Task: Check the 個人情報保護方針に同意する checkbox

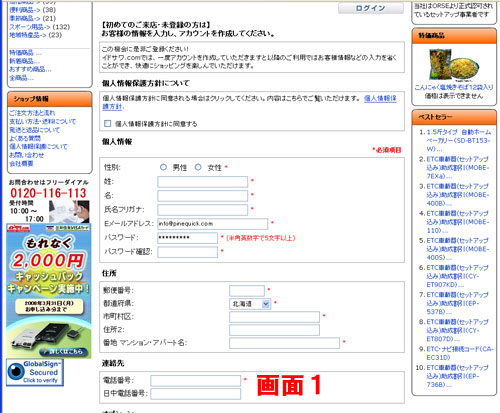Action: tap(107, 124)
